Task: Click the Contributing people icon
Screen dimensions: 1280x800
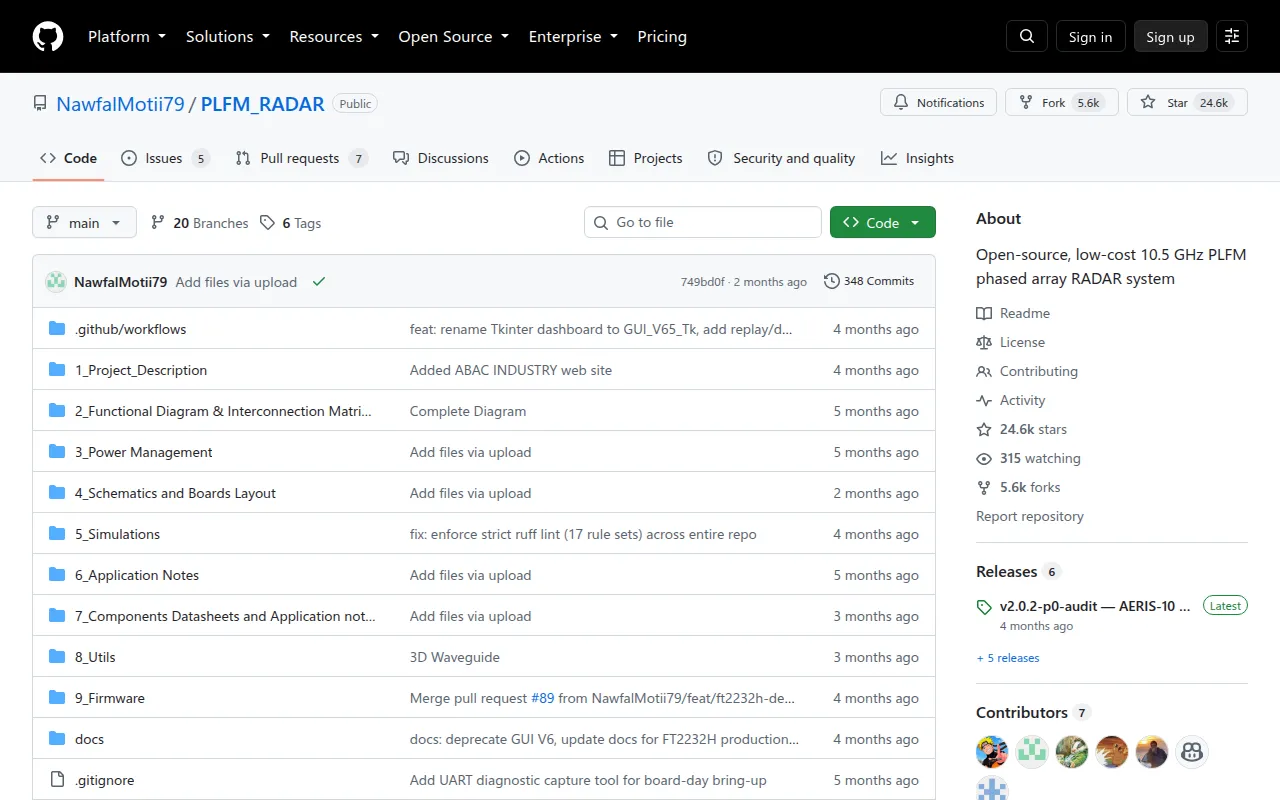Action: tap(984, 371)
